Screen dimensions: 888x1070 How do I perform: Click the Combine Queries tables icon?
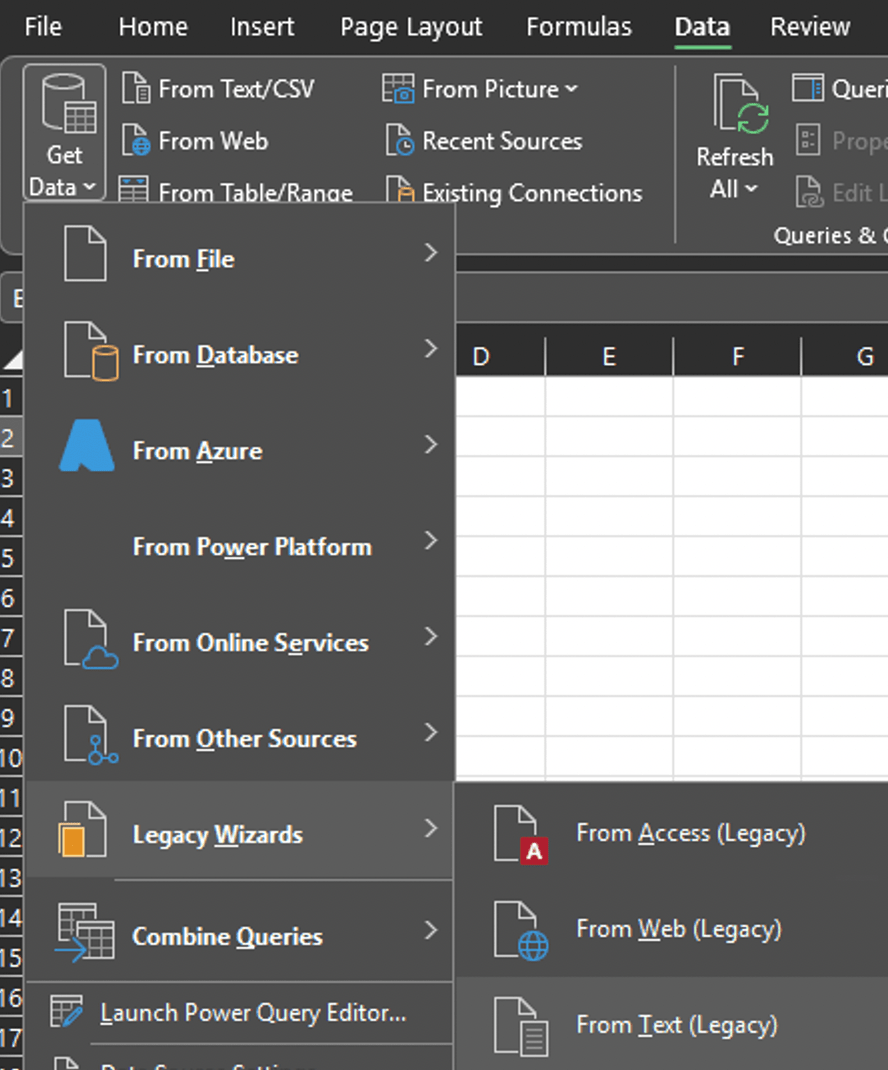85,932
